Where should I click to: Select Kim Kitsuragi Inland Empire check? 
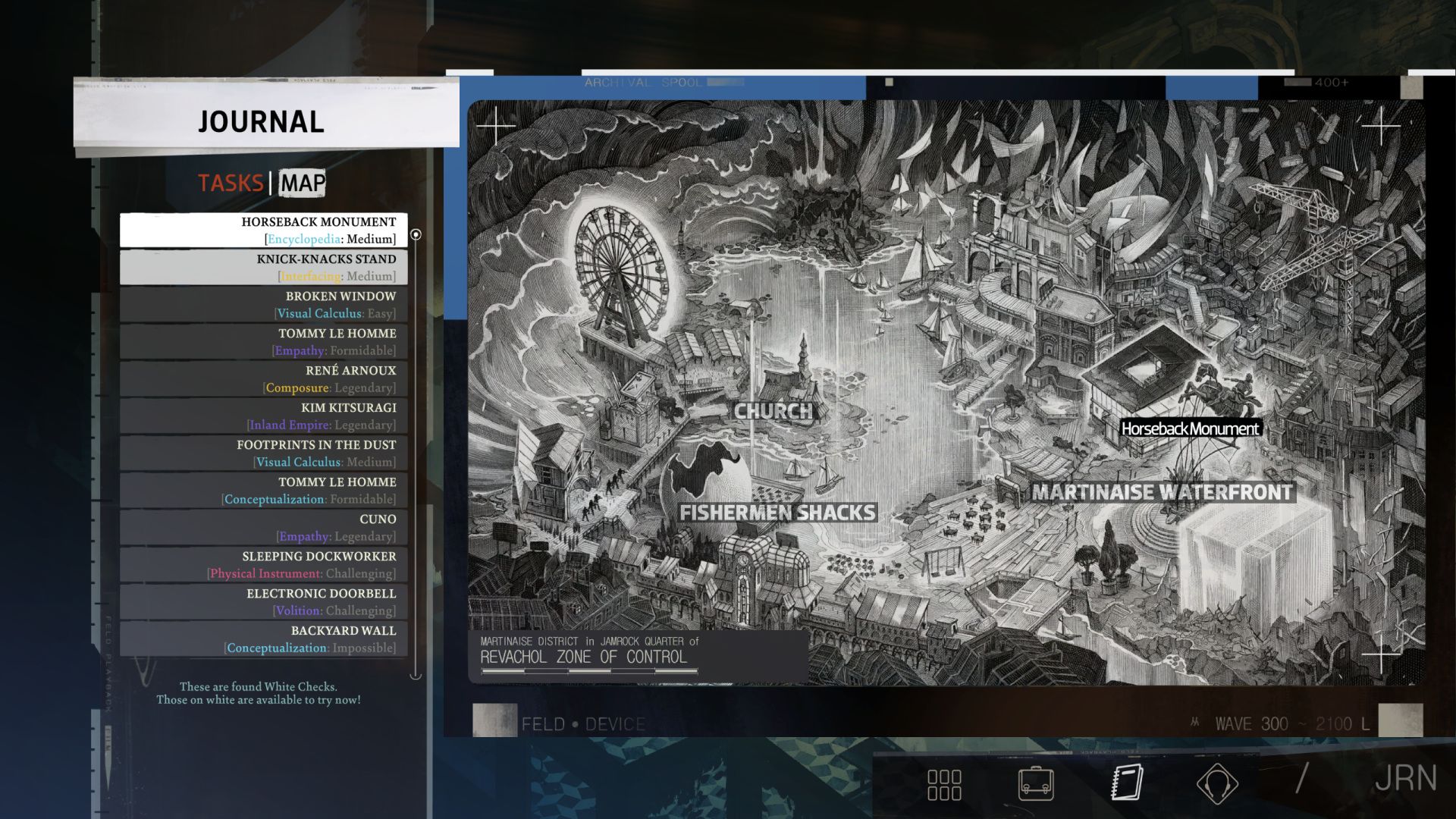pyautogui.click(x=264, y=416)
